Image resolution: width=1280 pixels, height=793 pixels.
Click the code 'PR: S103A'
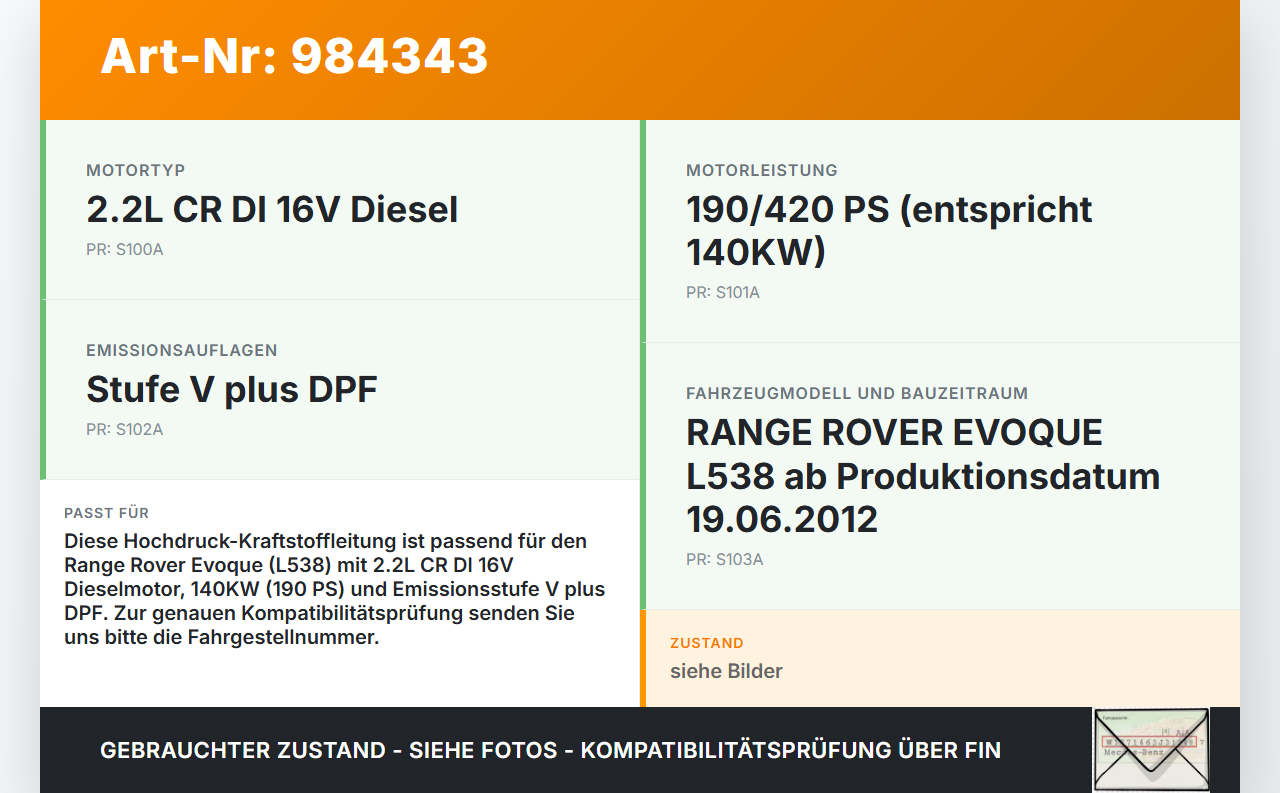point(725,560)
